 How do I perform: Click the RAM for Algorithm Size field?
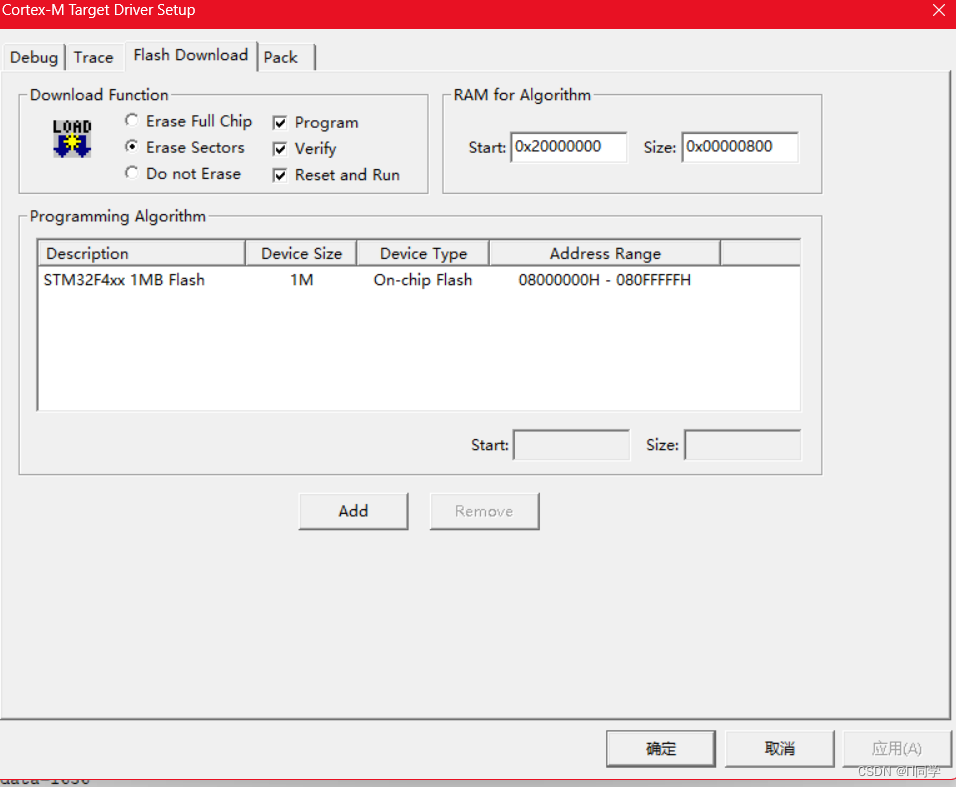click(x=740, y=147)
